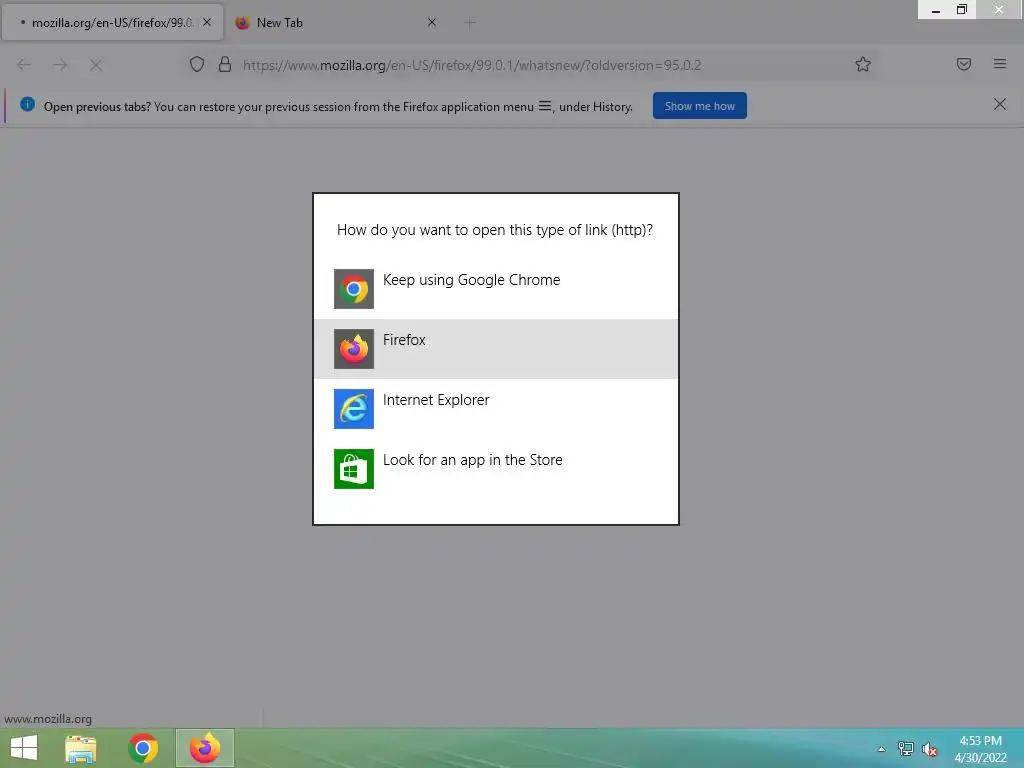Image resolution: width=1024 pixels, height=768 pixels.
Task: Click the www.mozilla.org status text
Action: [48, 719]
